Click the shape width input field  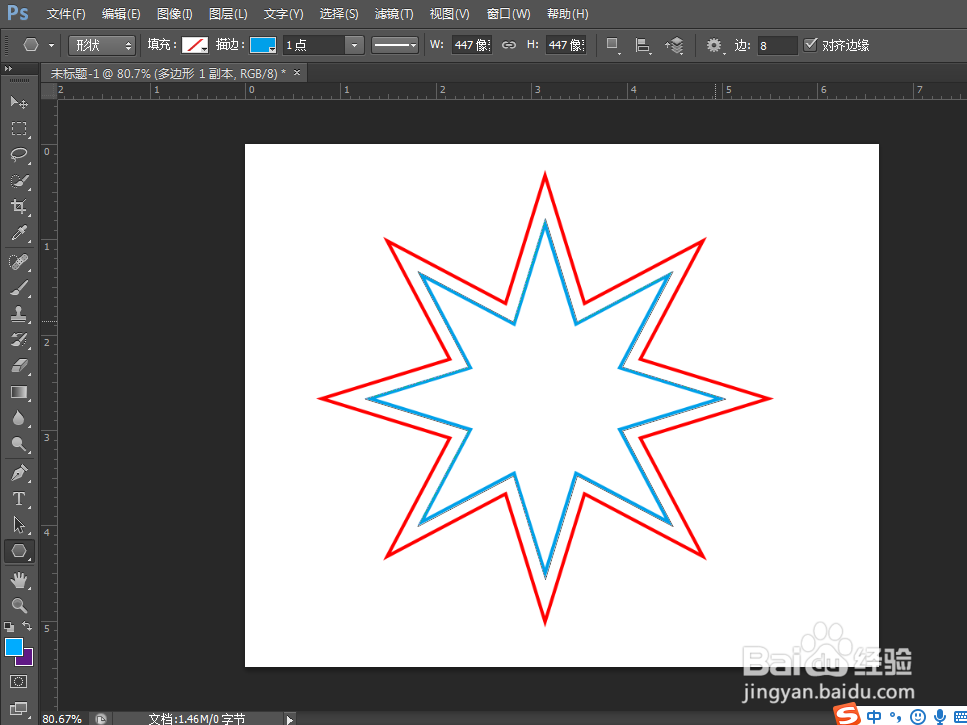point(472,45)
